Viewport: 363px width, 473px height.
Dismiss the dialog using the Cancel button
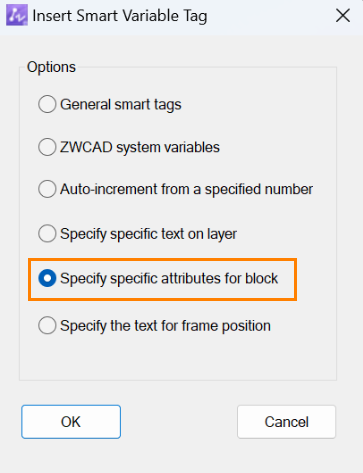tap(286, 422)
